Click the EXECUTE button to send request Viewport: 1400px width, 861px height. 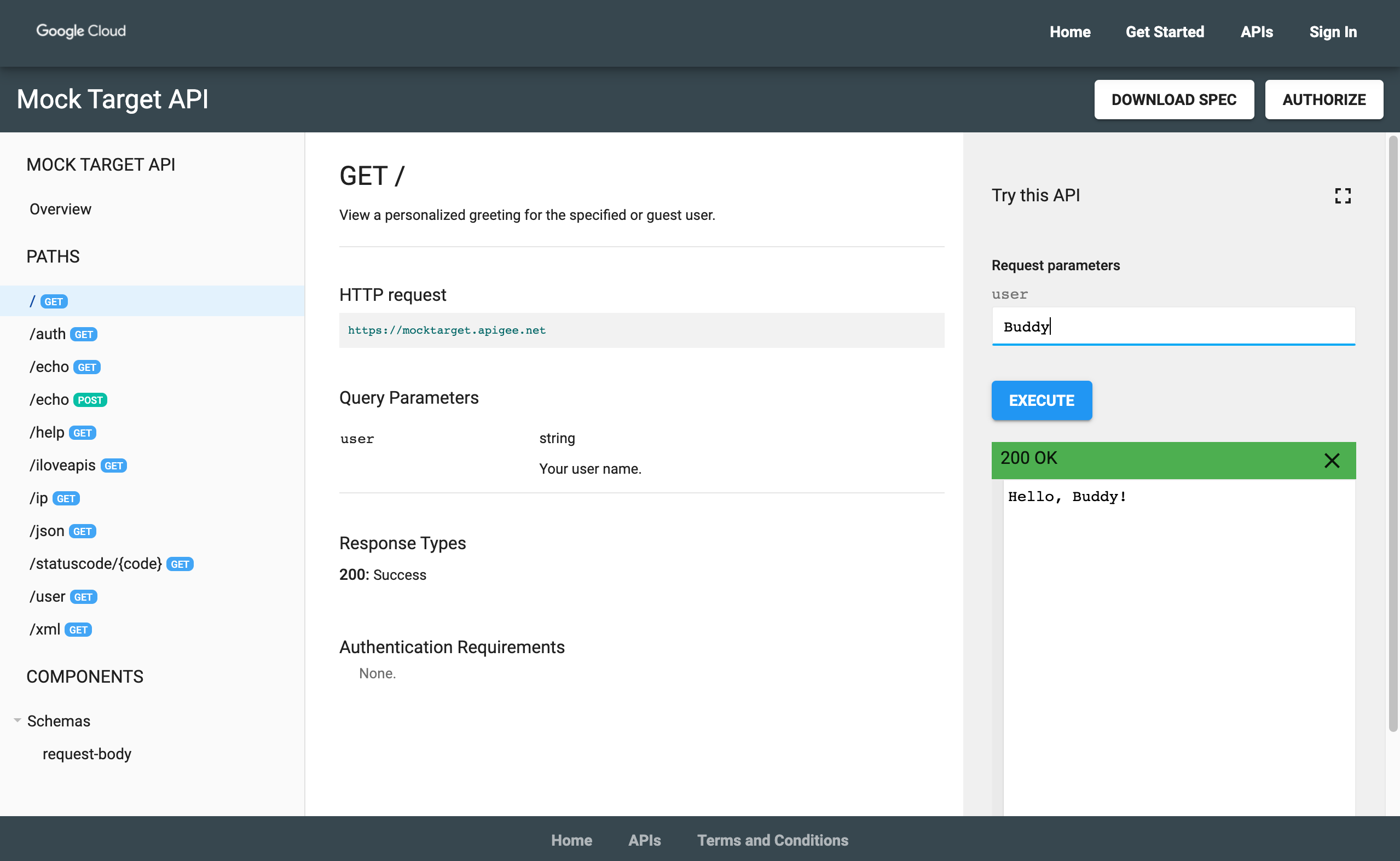pyautogui.click(x=1042, y=400)
